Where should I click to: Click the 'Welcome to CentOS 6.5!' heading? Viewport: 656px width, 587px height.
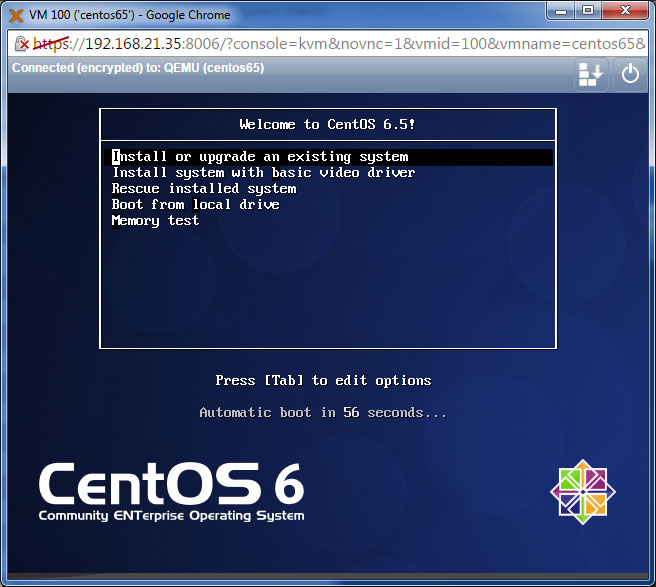[328, 124]
